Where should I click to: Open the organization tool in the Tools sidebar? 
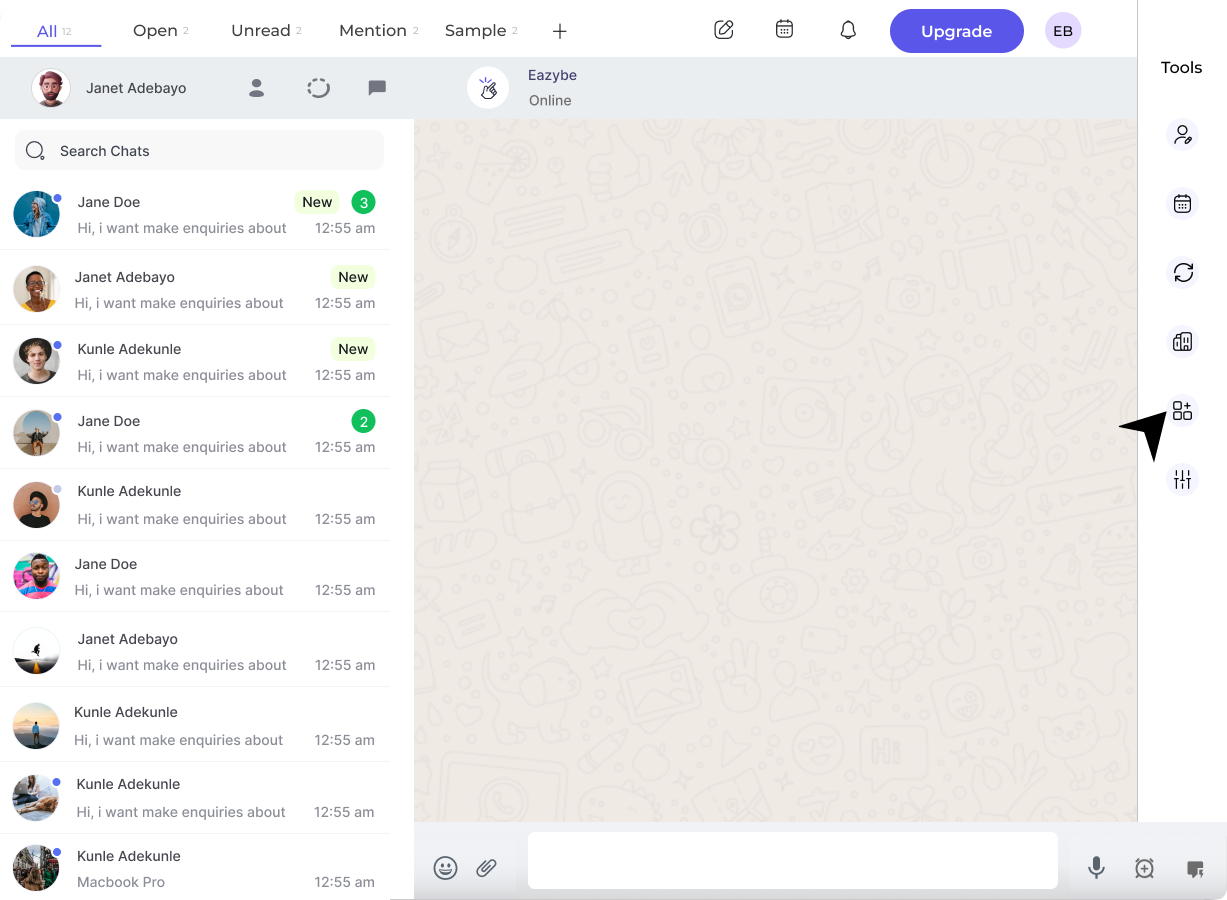coord(1182,341)
